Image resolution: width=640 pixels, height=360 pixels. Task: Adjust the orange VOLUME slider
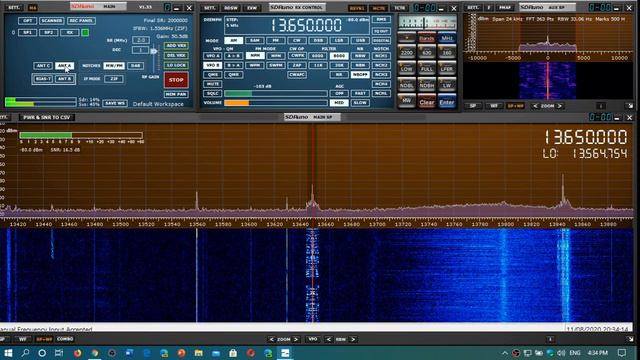pos(276,103)
